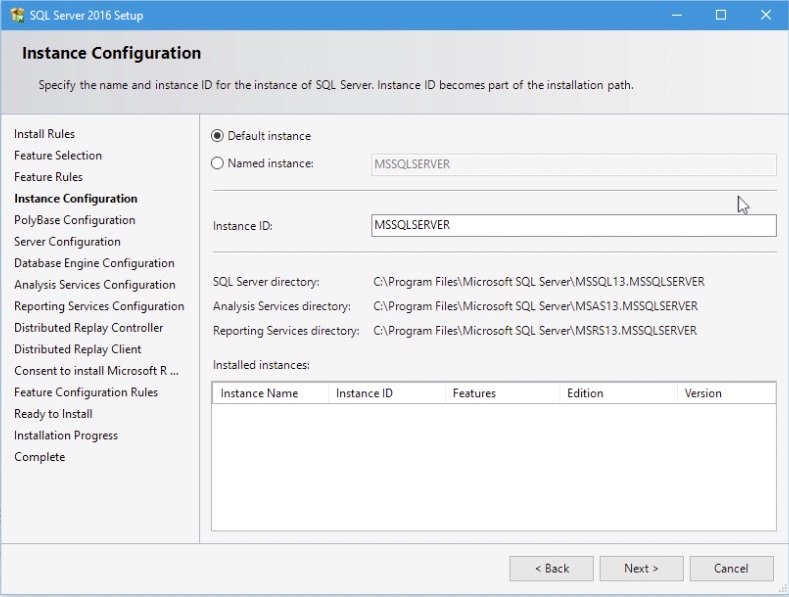Go to Install Rules step
Viewport: 789px width, 597px height.
coord(44,134)
